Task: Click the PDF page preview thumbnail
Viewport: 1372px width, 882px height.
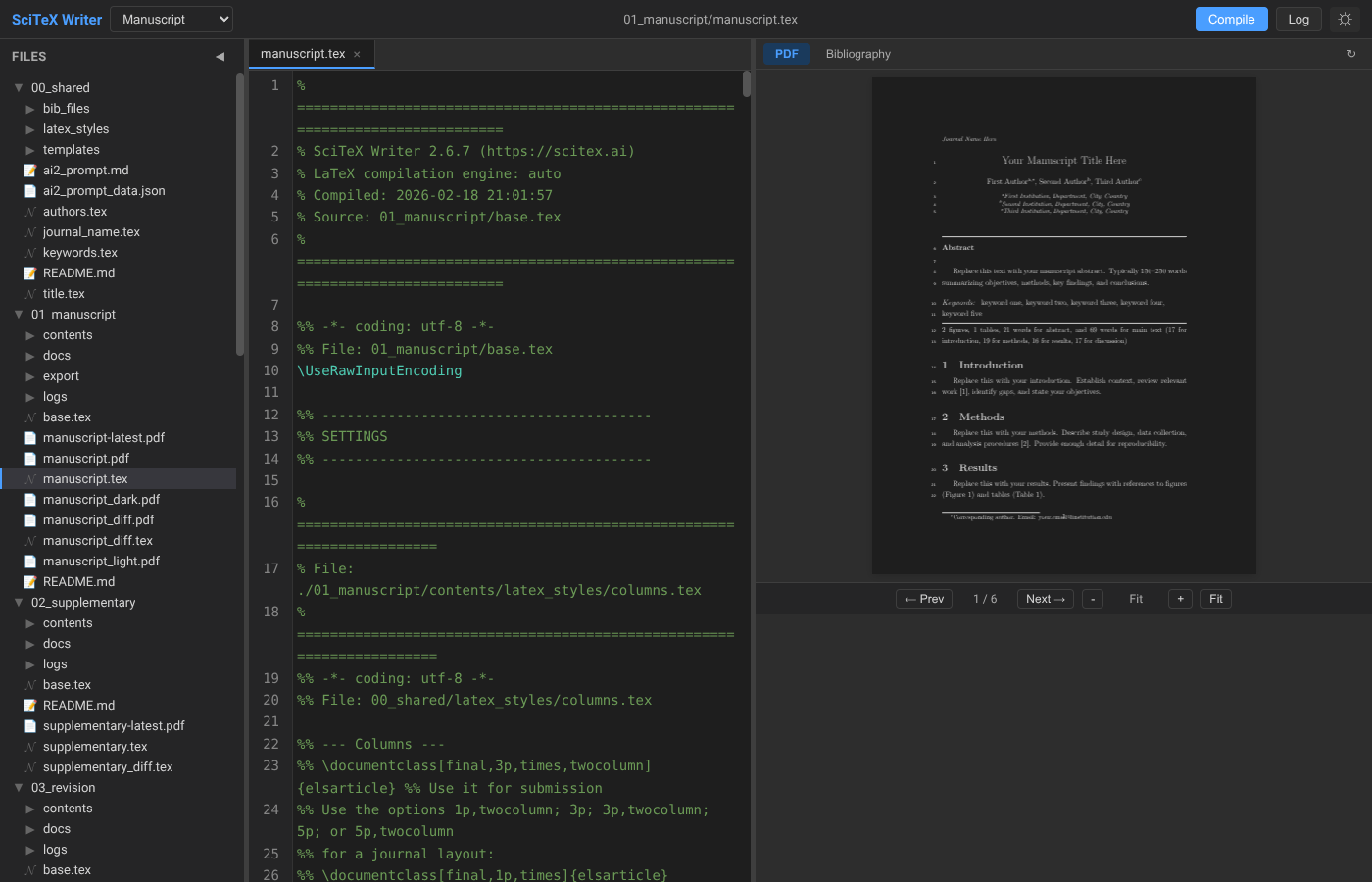Action: [1063, 325]
